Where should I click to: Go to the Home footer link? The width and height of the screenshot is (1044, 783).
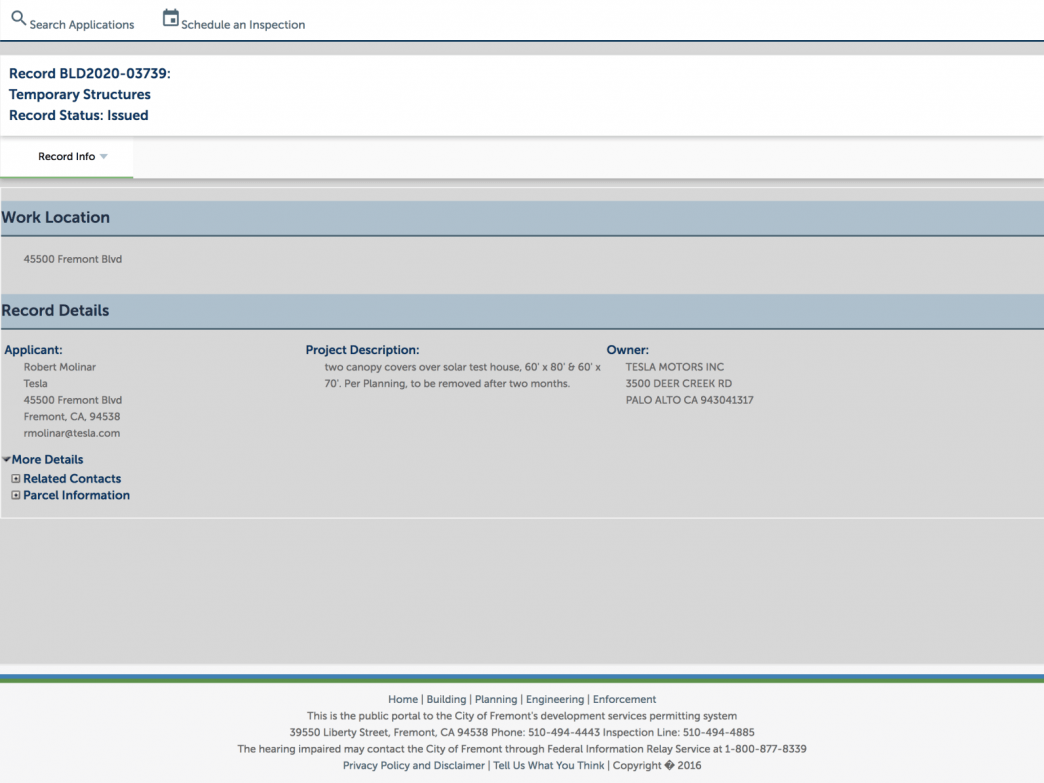[403, 699]
